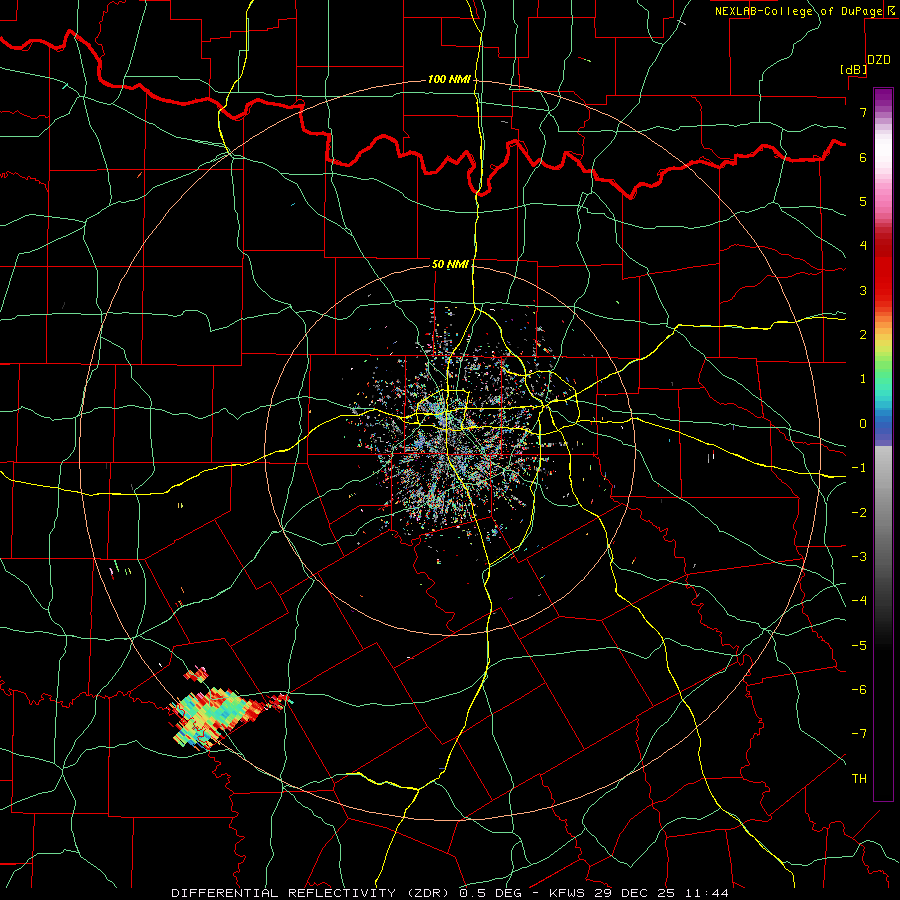Viewport: 900px width, 900px height.
Task: Click the -2 value on the dB scale
Action: click(859, 513)
